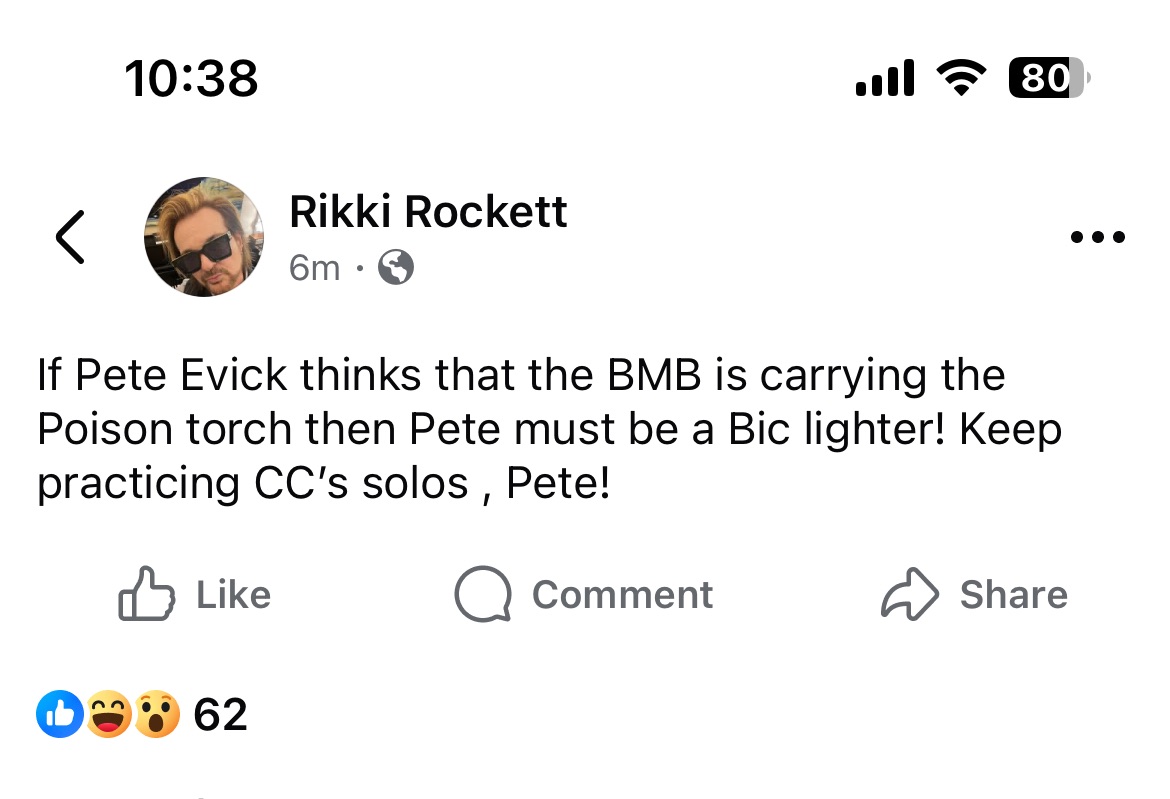Go back using the left chevron arrow

point(70,237)
